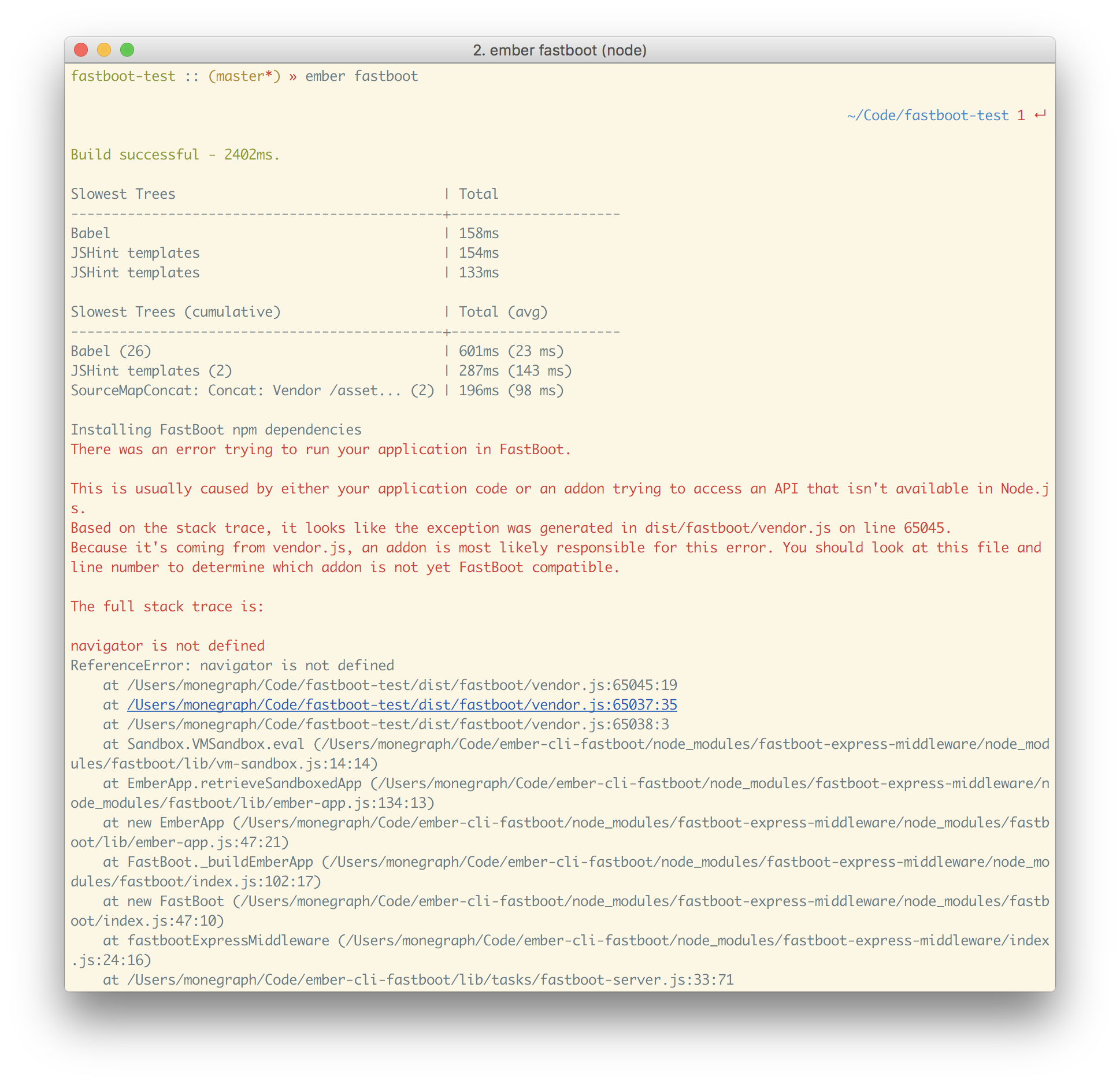Click the 'Babel' row with 158ms
This screenshot has width=1120, height=1084.
tap(285, 233)
